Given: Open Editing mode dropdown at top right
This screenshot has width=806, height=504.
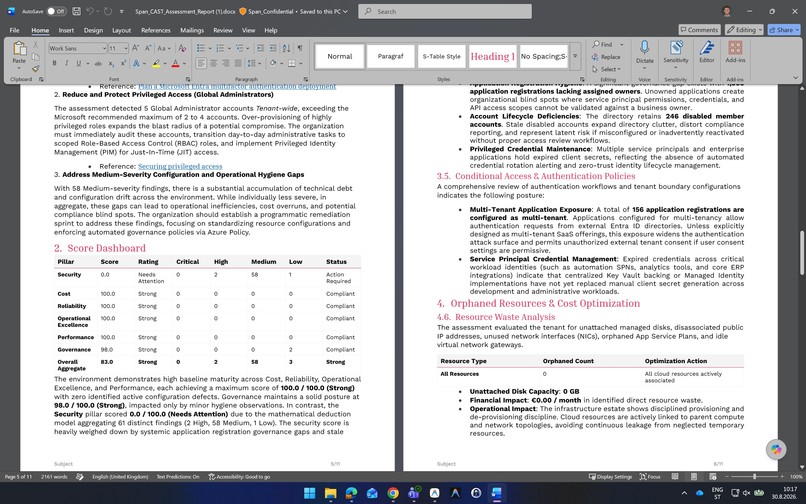Looking at the screenshot, I should pyautogui.click(x=744, y=30).
